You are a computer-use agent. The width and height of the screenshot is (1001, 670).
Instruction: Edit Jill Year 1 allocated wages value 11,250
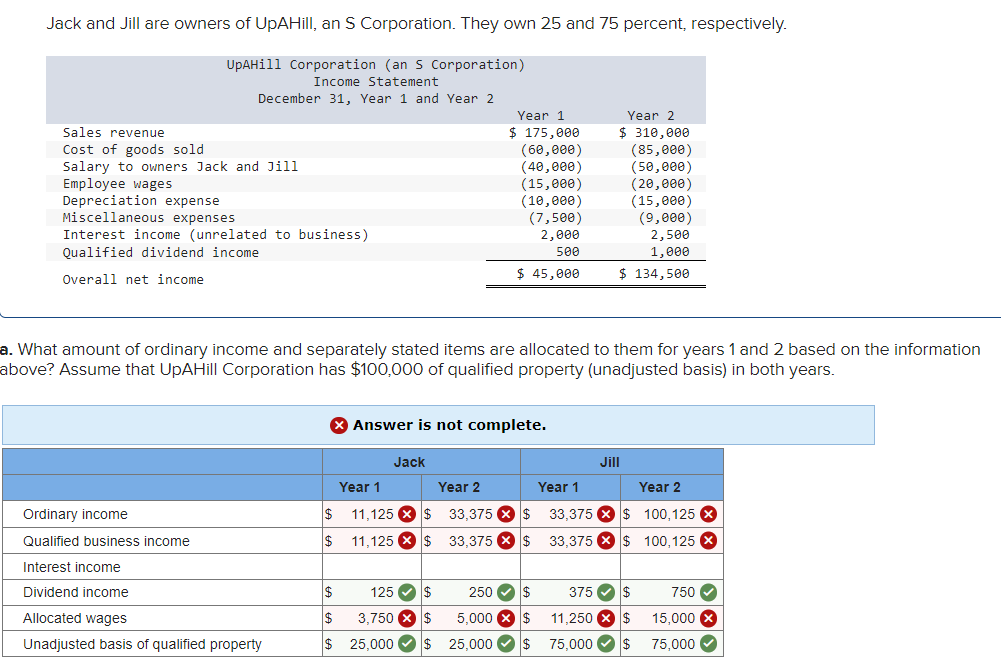click(572, 618)
